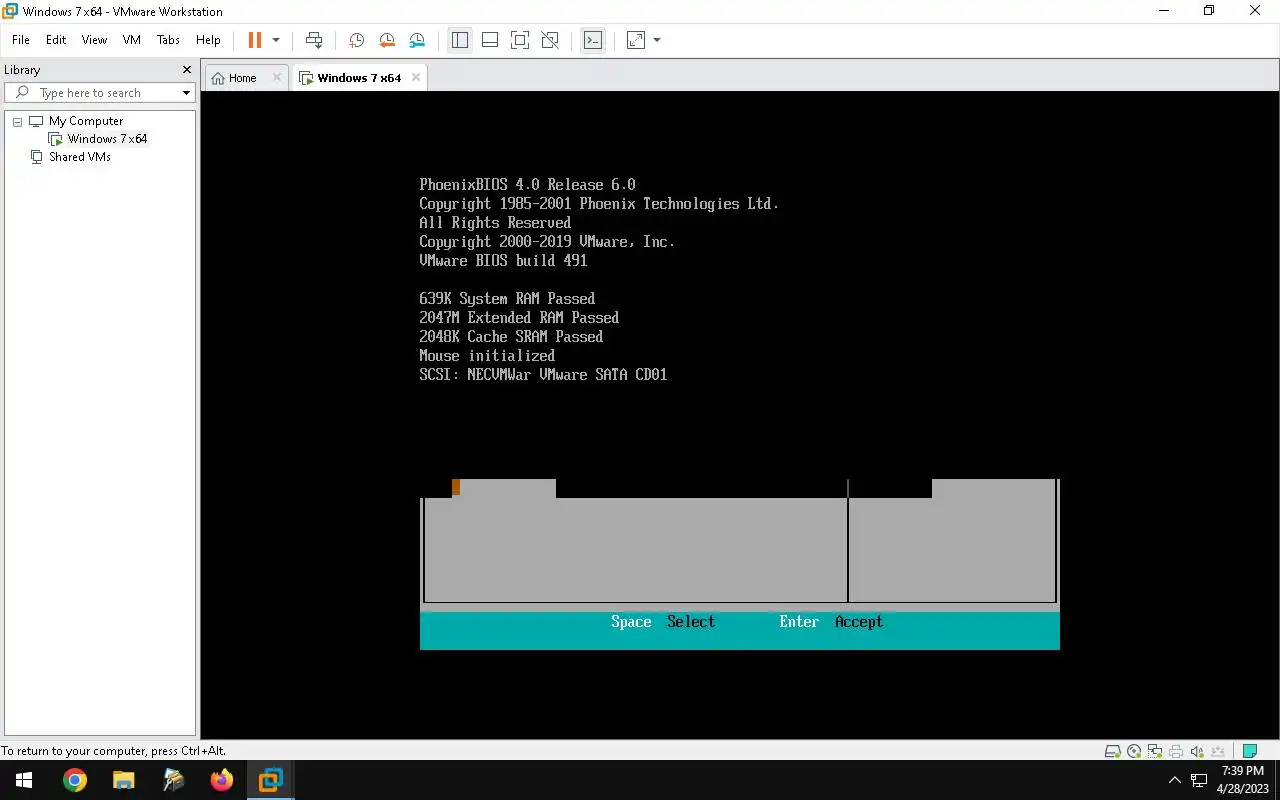Toggle the library sidebar view
This screenshot has height=800, width=1280.
[460, 40]
